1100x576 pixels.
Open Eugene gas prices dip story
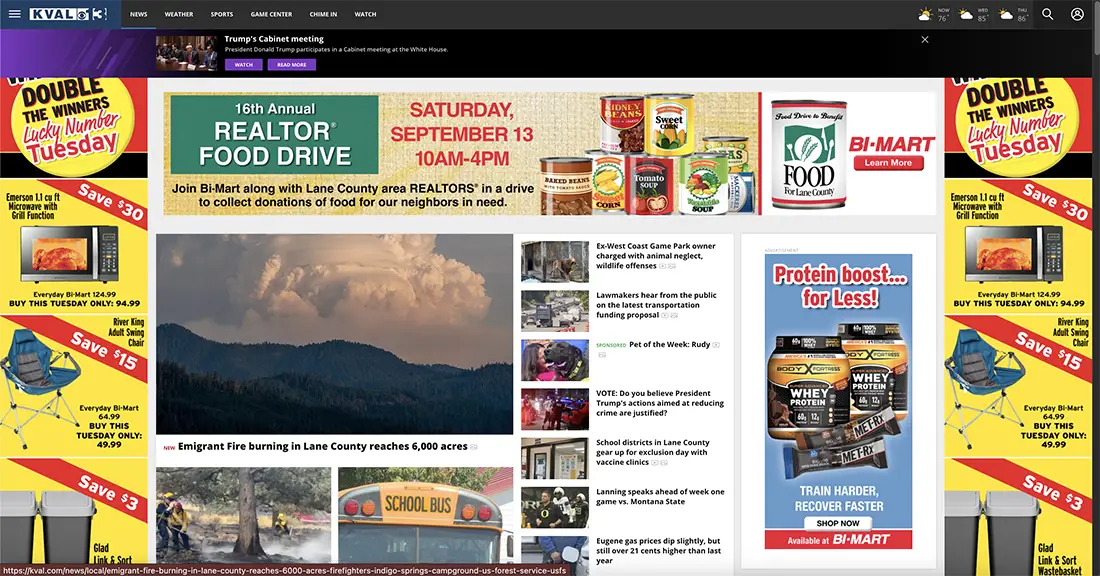tap(658, 551)
